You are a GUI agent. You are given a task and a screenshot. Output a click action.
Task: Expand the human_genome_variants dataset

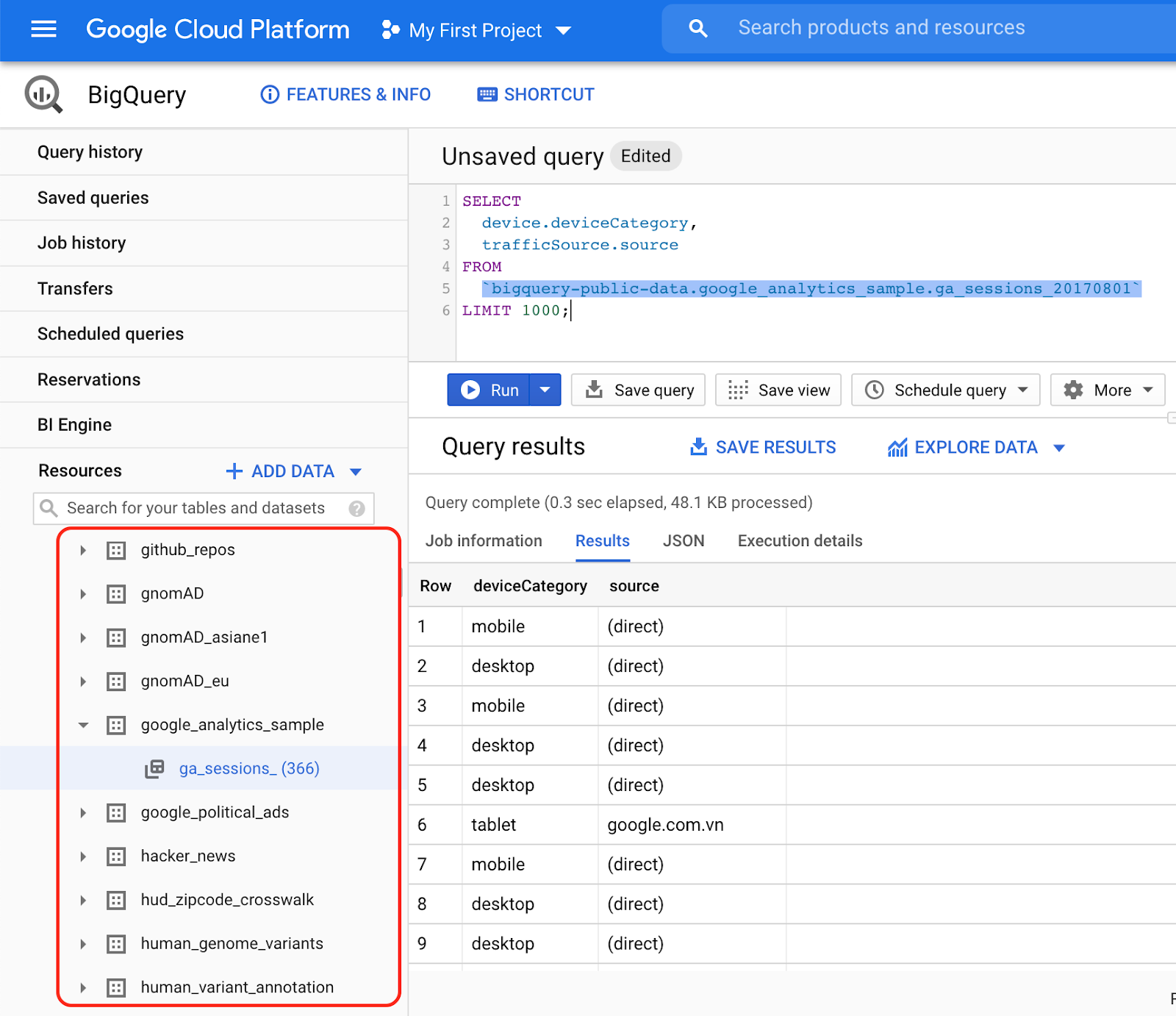[x=83, y=944]
